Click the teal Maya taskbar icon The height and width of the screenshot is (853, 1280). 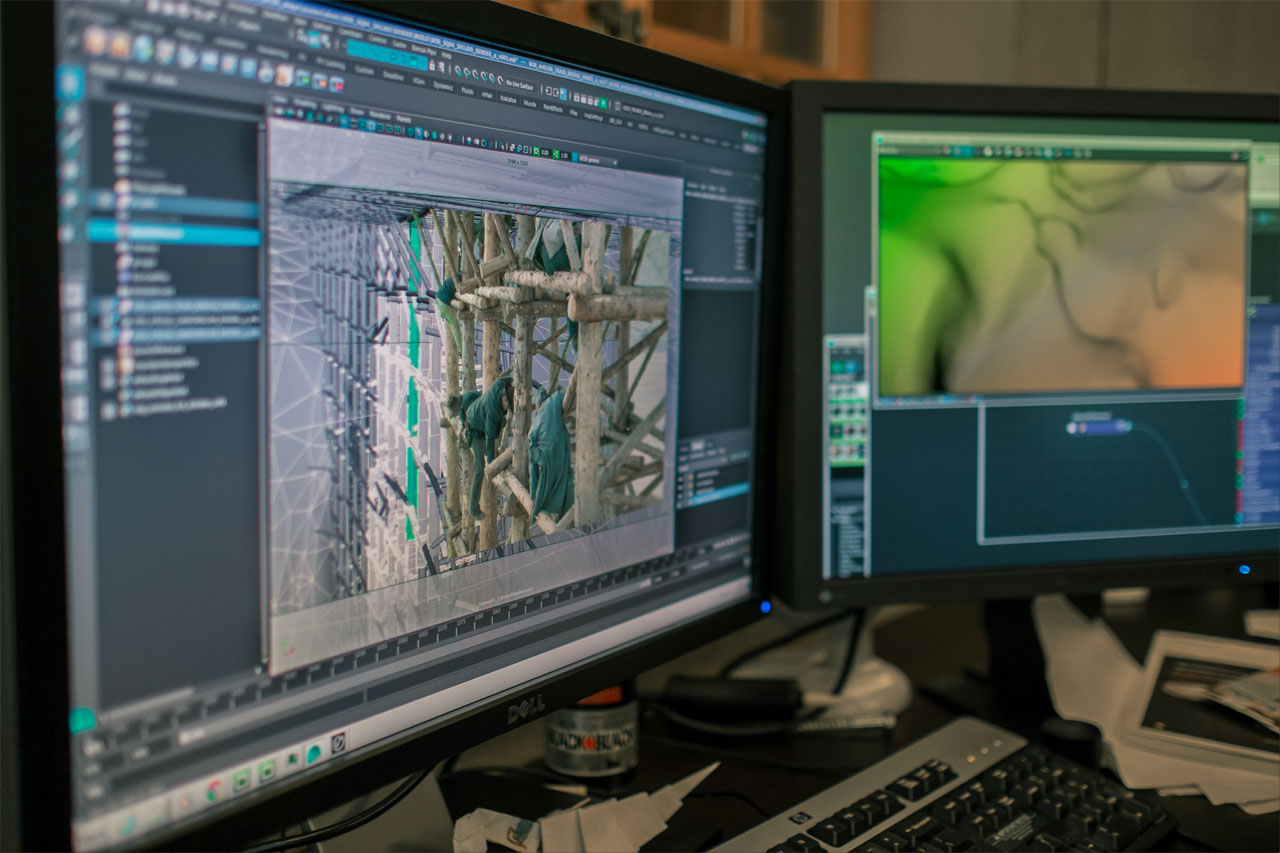314,754
